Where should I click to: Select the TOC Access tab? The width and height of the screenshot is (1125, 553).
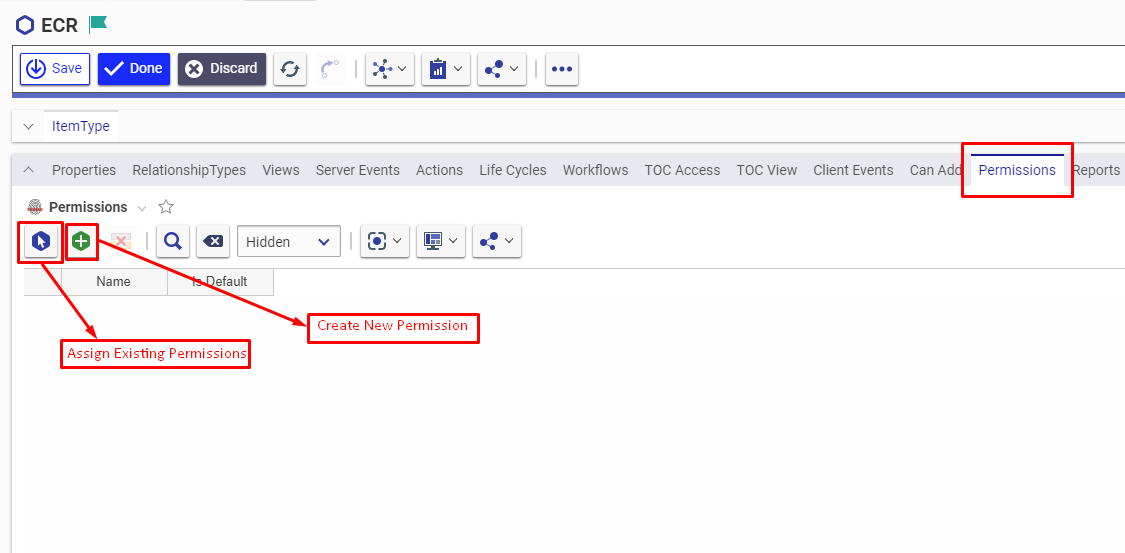(x=682, y=170)
